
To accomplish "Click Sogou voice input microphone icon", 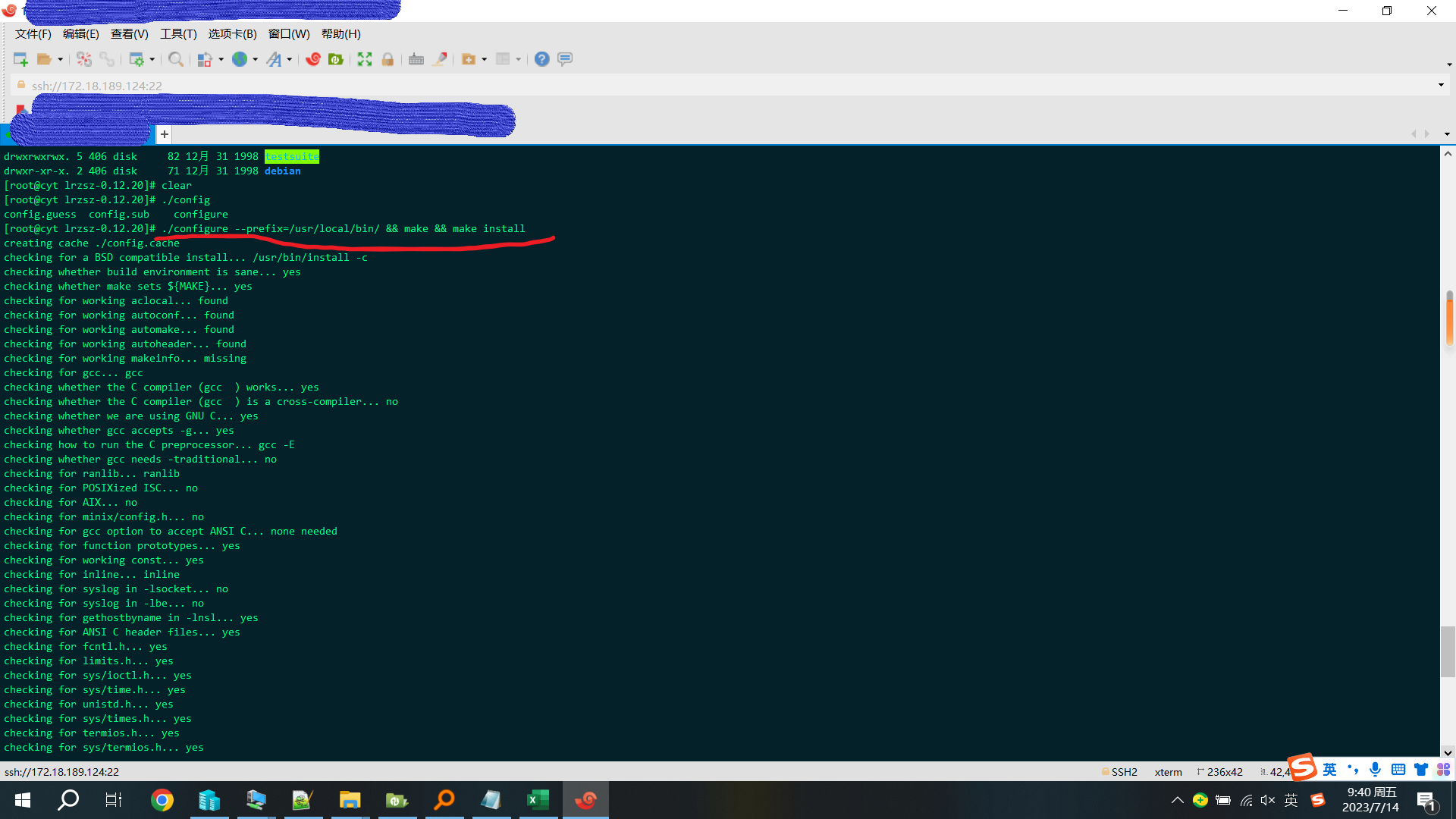I will point(1376,770).
